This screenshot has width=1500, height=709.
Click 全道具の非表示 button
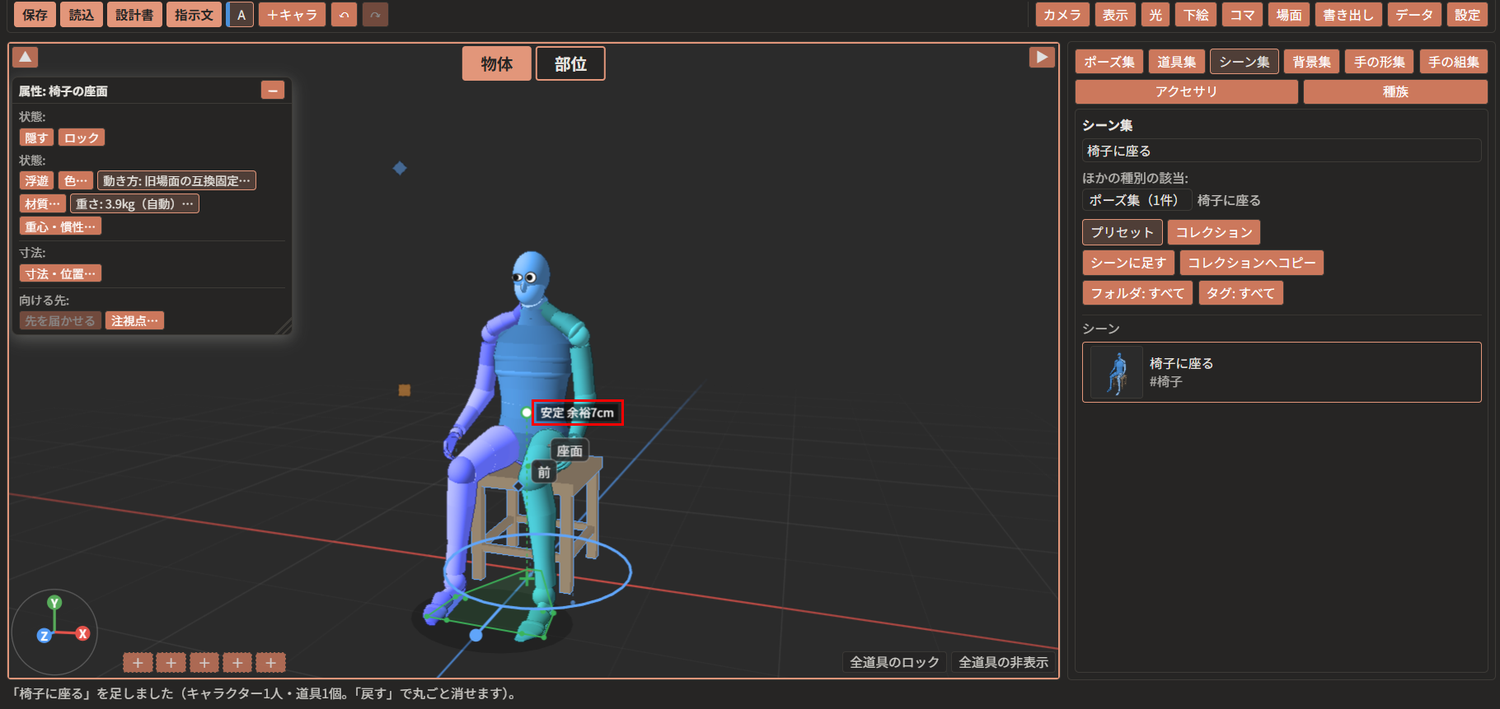[x=1003, y=662]
